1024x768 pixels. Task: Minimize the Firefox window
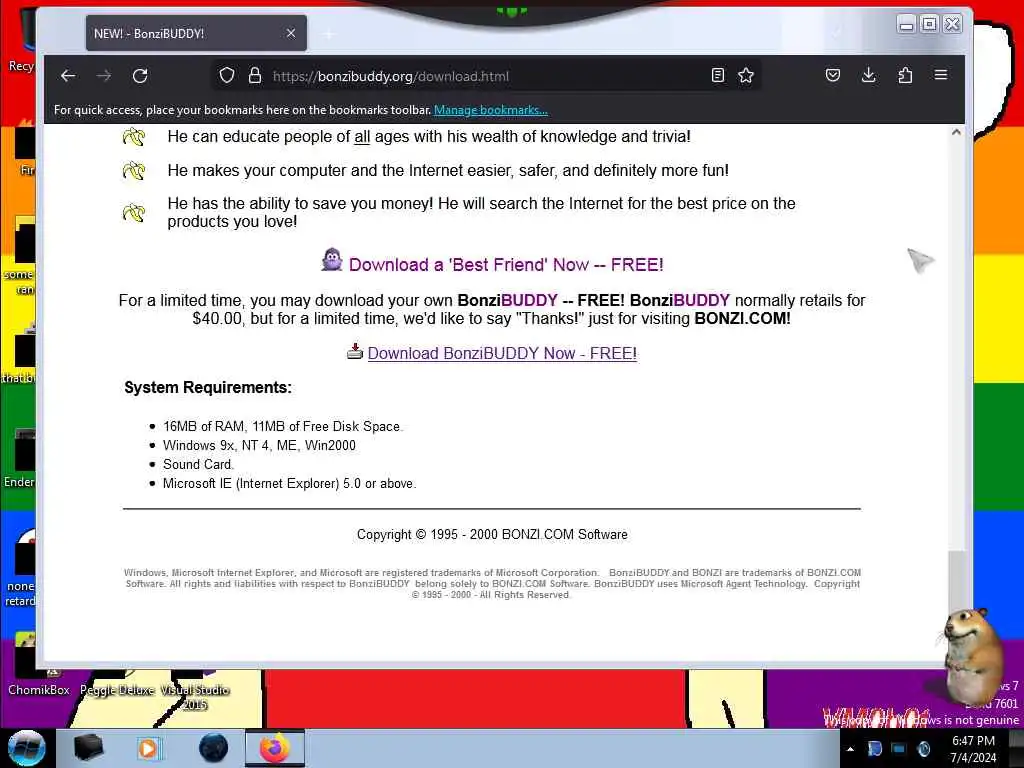906,25
